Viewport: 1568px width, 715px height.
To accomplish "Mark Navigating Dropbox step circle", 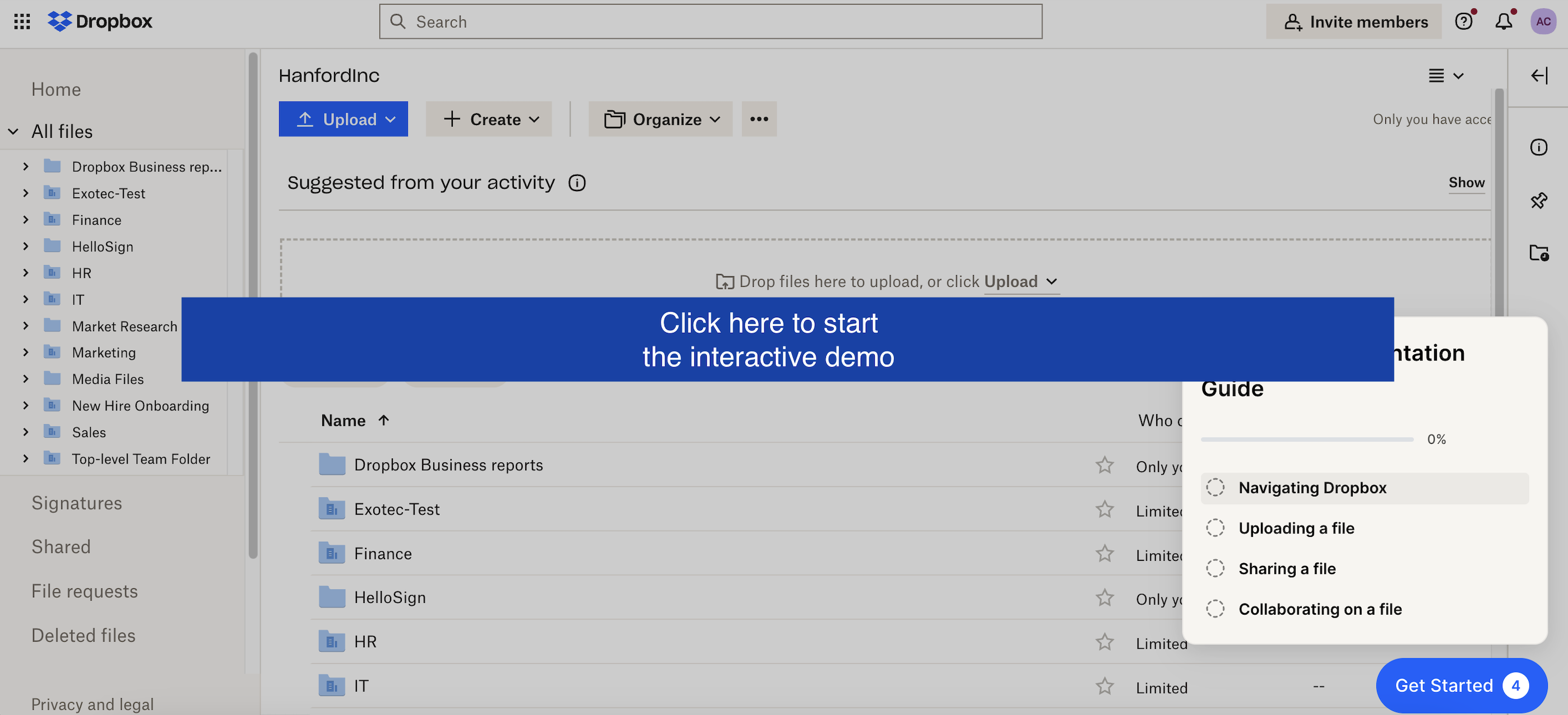I will click(x=1215, y=487).
